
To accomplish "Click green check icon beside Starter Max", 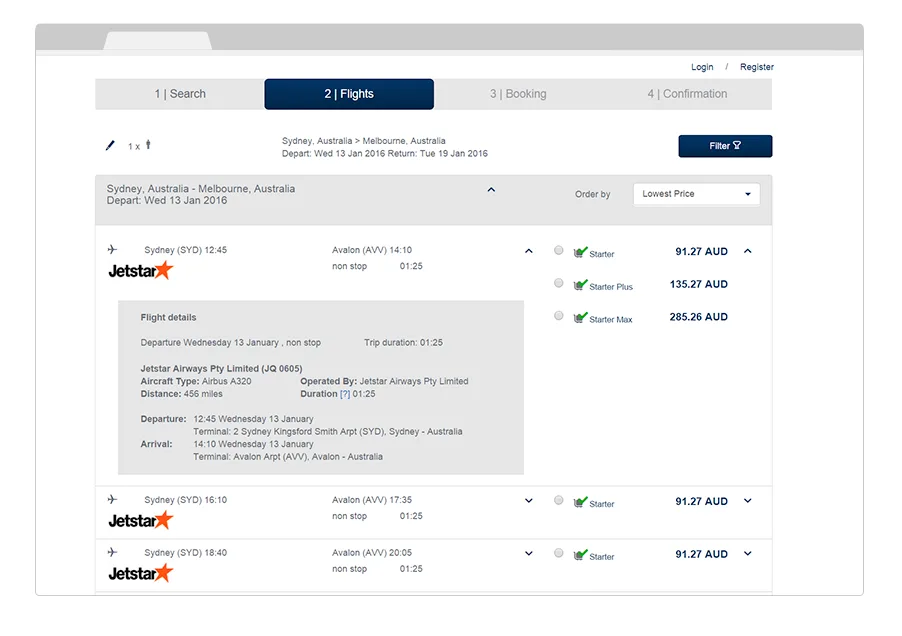I will (x=580, y=317).
